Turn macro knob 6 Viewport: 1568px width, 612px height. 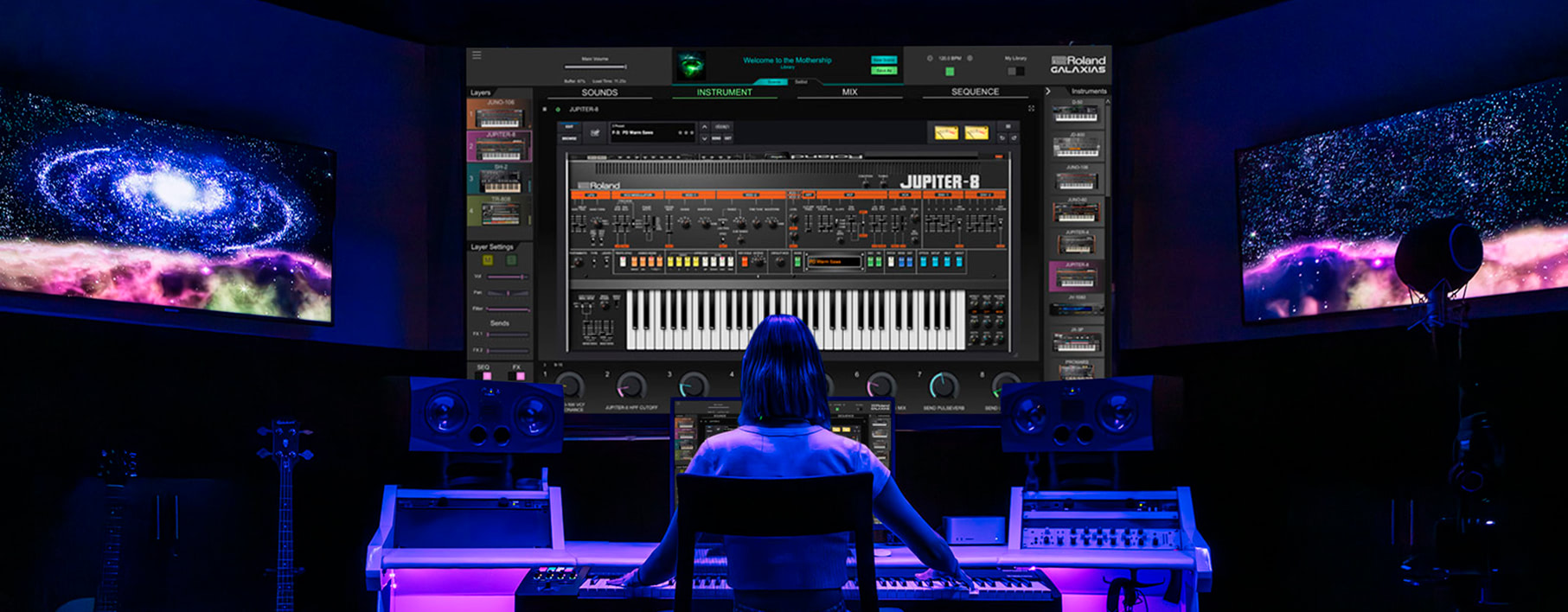coord(880,386)
